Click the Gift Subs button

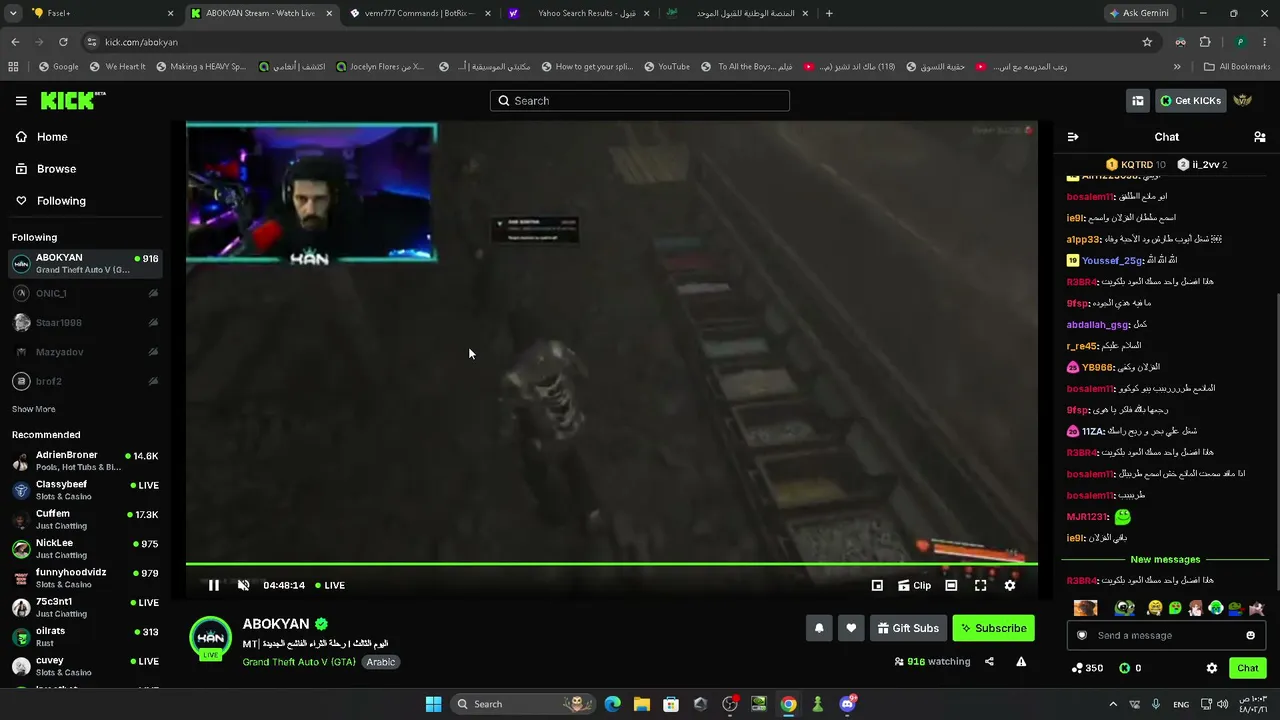[908, 628]
